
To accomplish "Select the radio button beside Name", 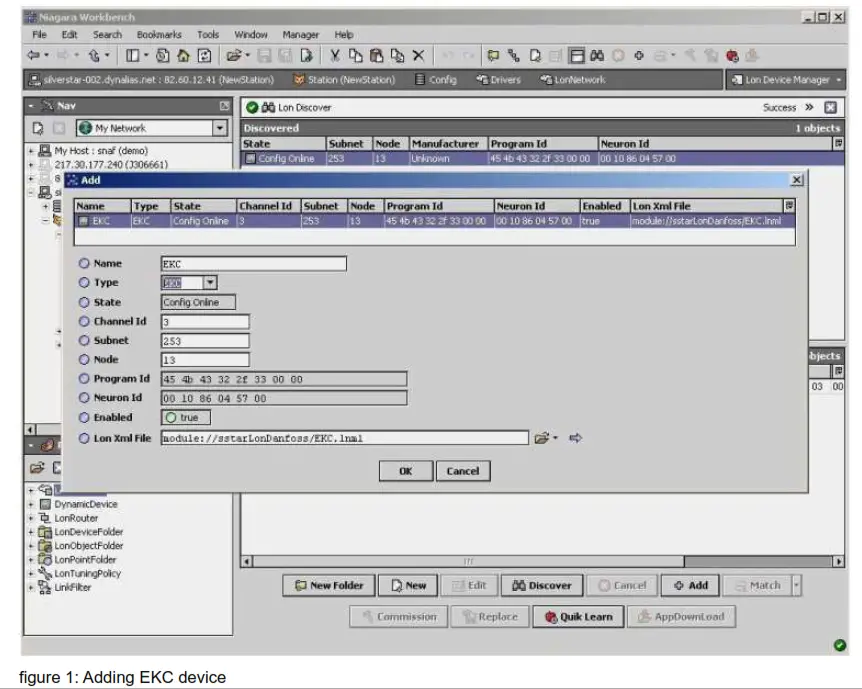I will (84, 264).
